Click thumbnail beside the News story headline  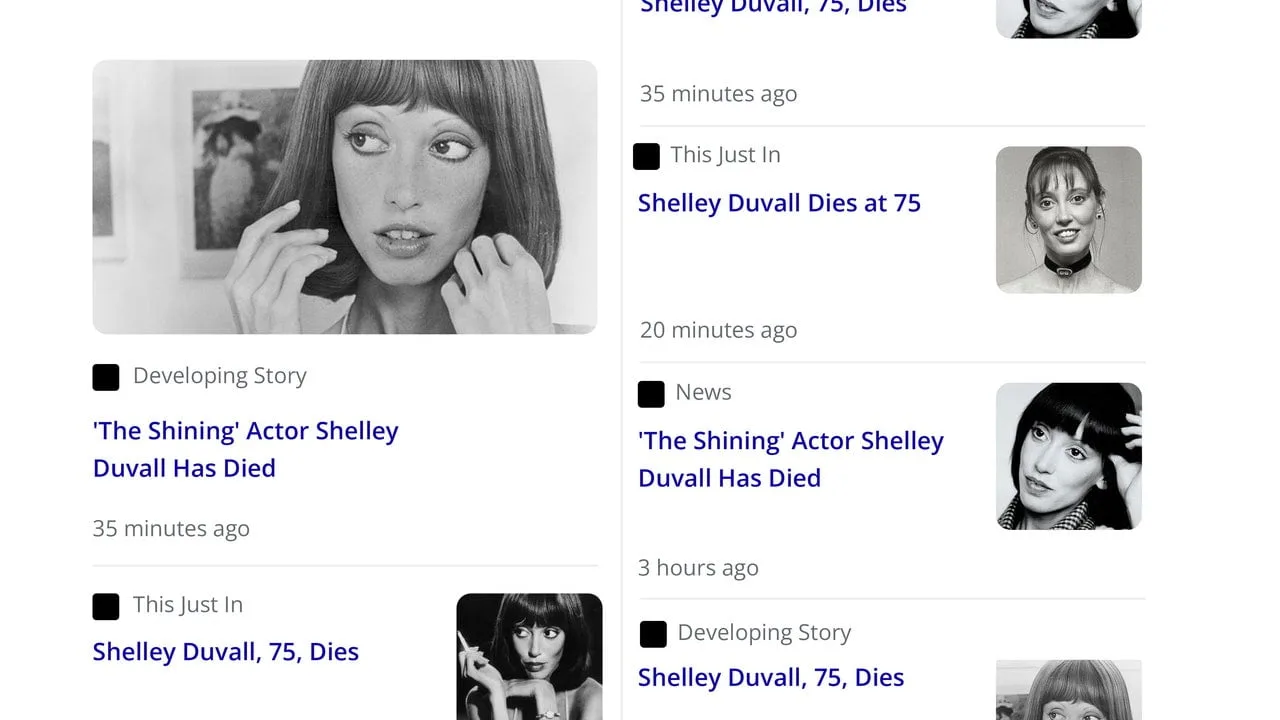pos(1069,456)
